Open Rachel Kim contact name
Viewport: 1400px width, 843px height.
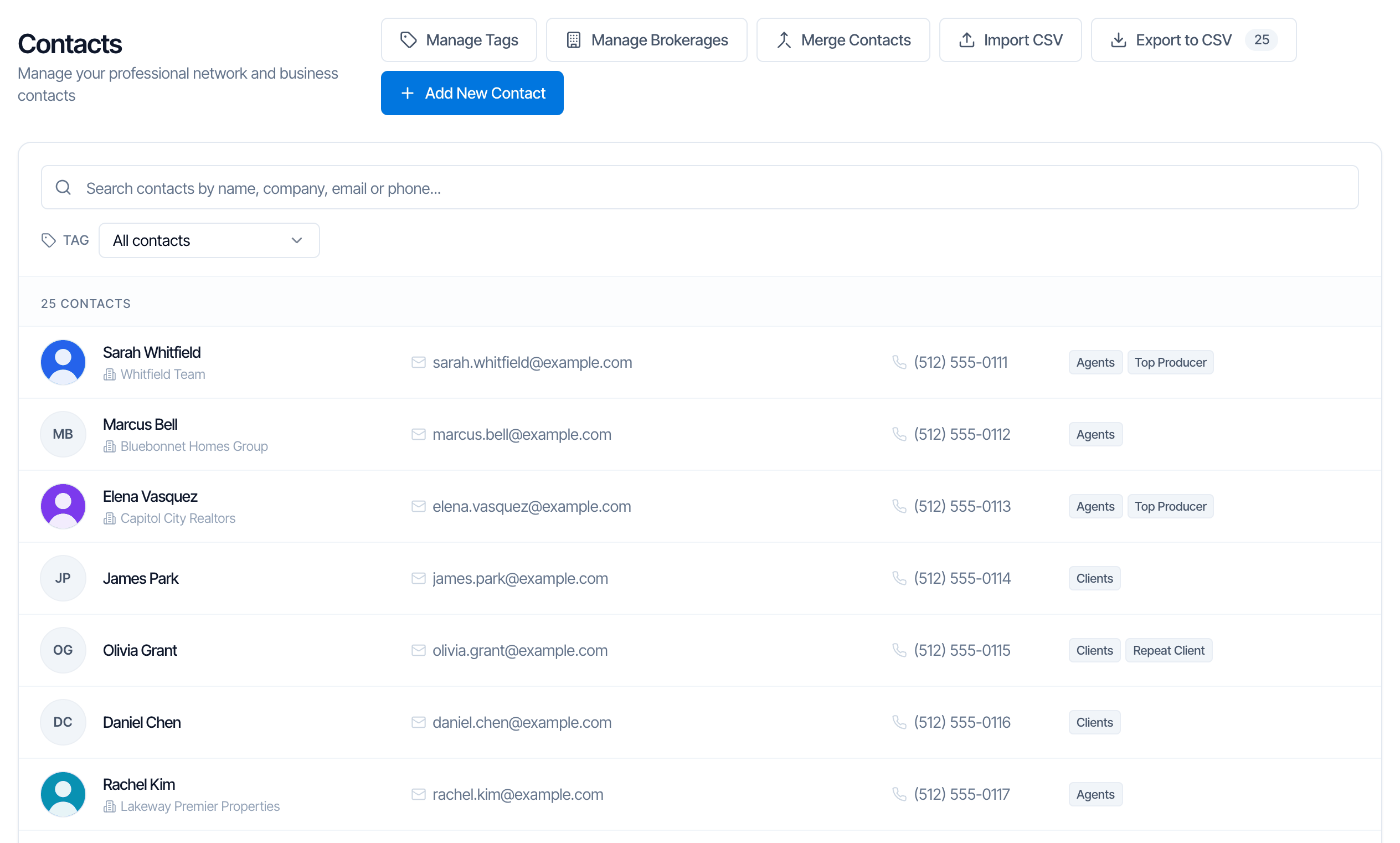138,784
